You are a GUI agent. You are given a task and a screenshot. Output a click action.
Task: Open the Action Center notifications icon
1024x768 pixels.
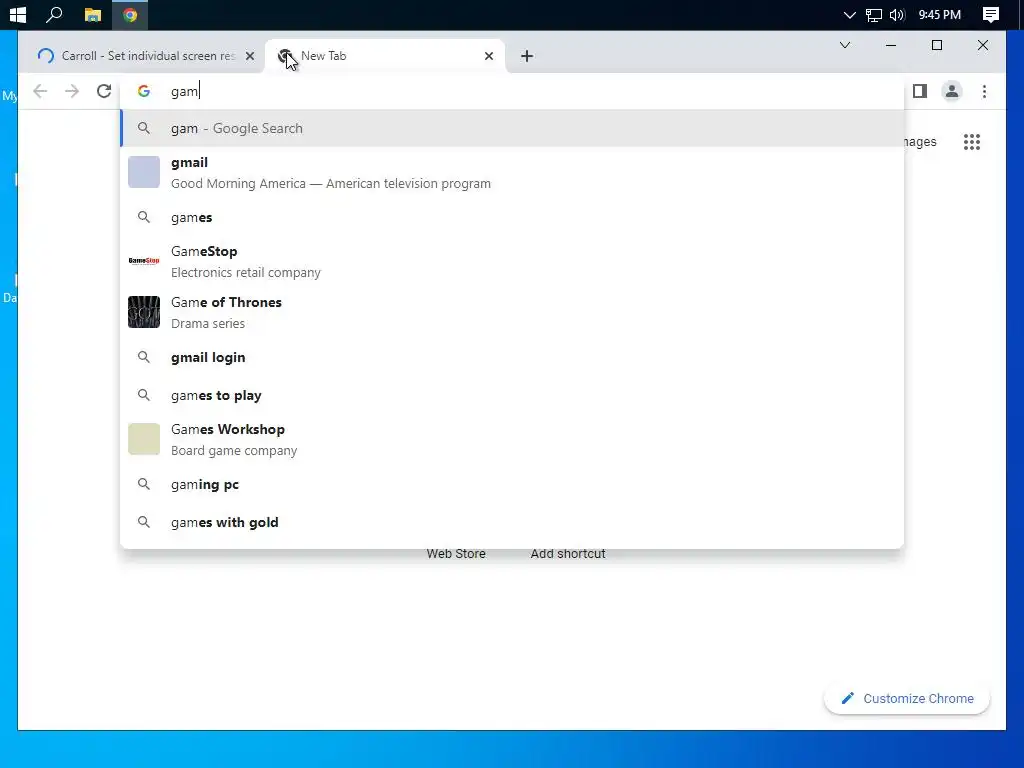991,14
